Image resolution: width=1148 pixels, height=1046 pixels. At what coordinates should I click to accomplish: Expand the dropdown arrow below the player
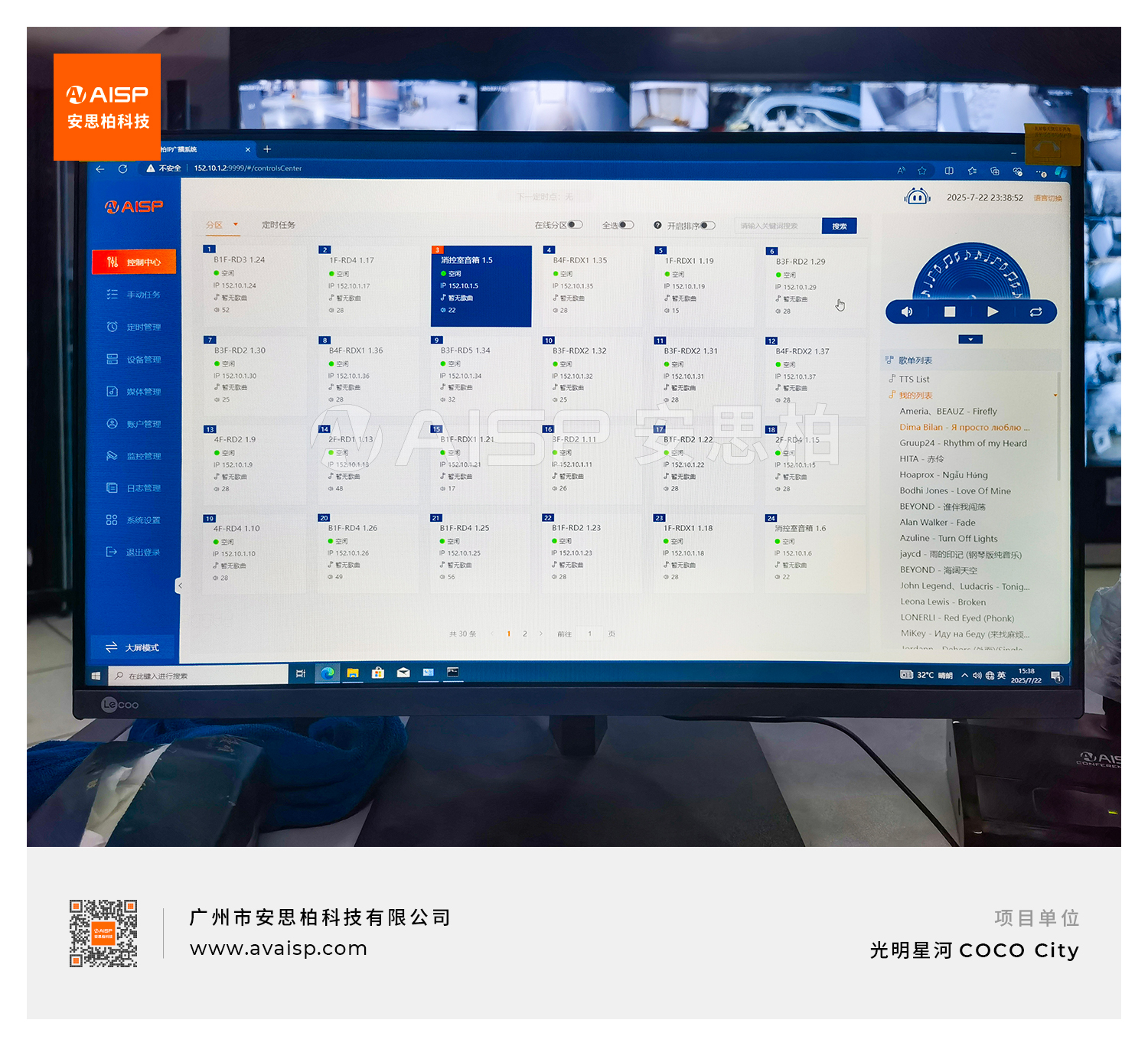[x=970, y=340]
